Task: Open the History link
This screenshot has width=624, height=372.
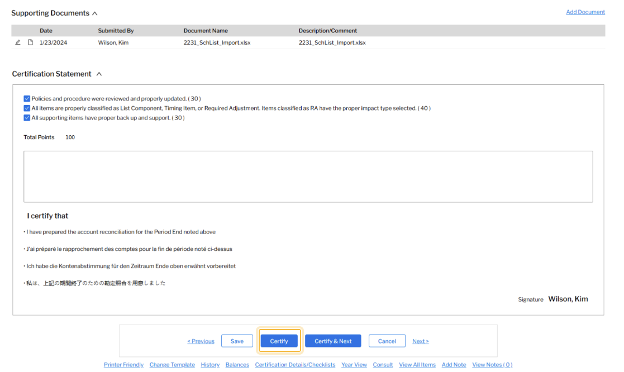Action: 210,365
